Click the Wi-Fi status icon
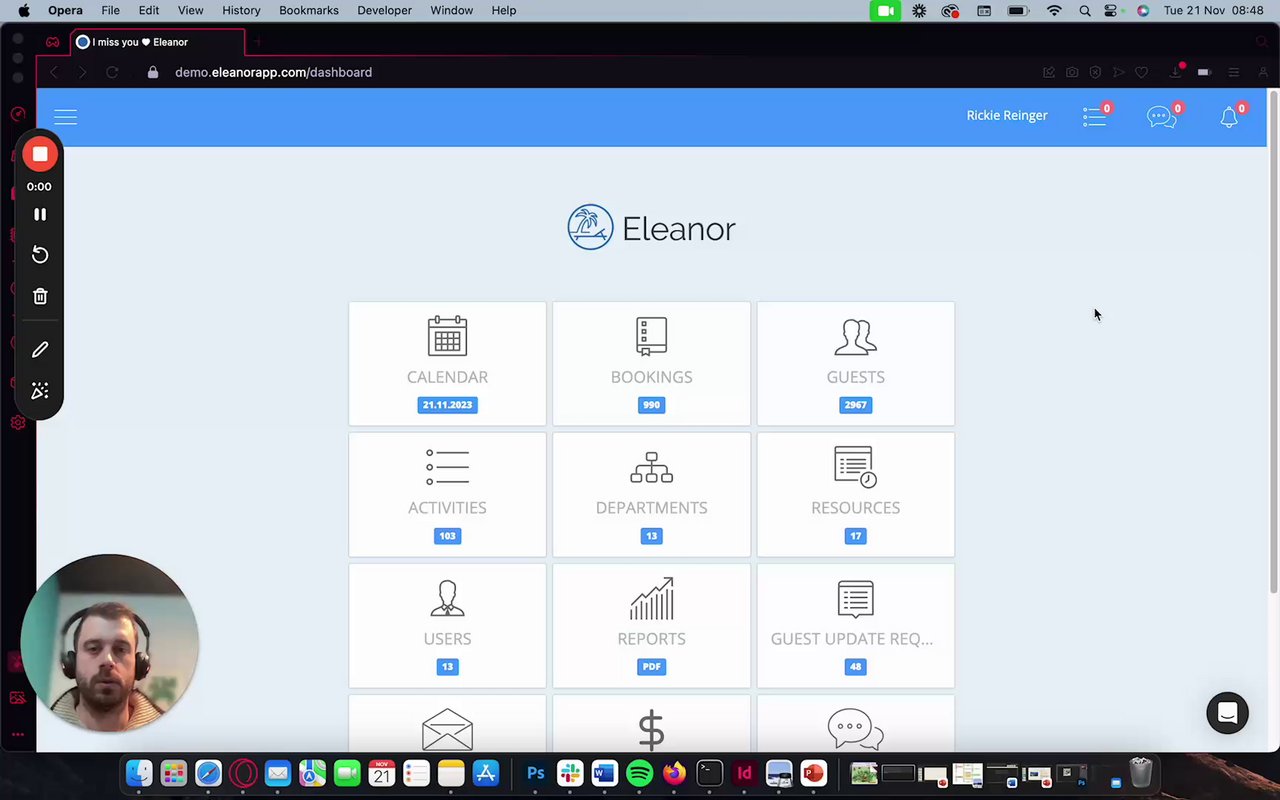1280x800 pixels. click(1054, 10)
